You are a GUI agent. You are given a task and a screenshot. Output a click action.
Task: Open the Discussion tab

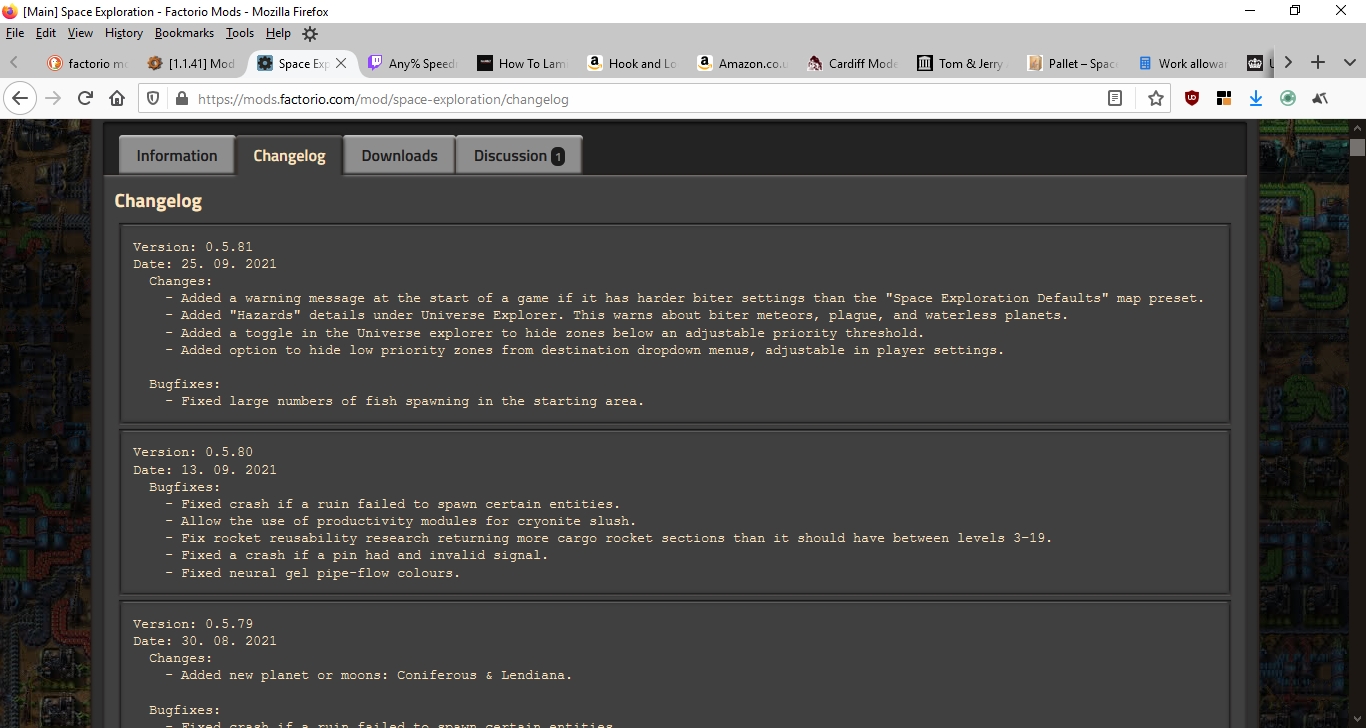[x=518, y=156]
